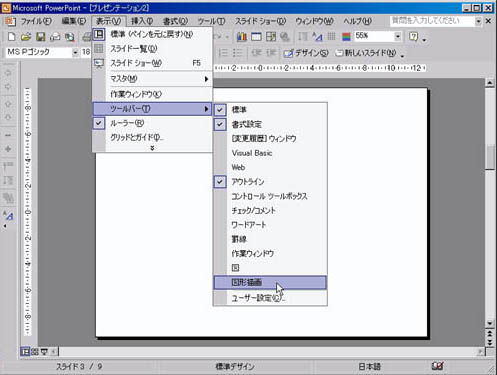Image resolution: width=497 pixels, height=375 pixels.
Task: Click the Color/Grayscale swatch icon
Action: pos(346,36)
